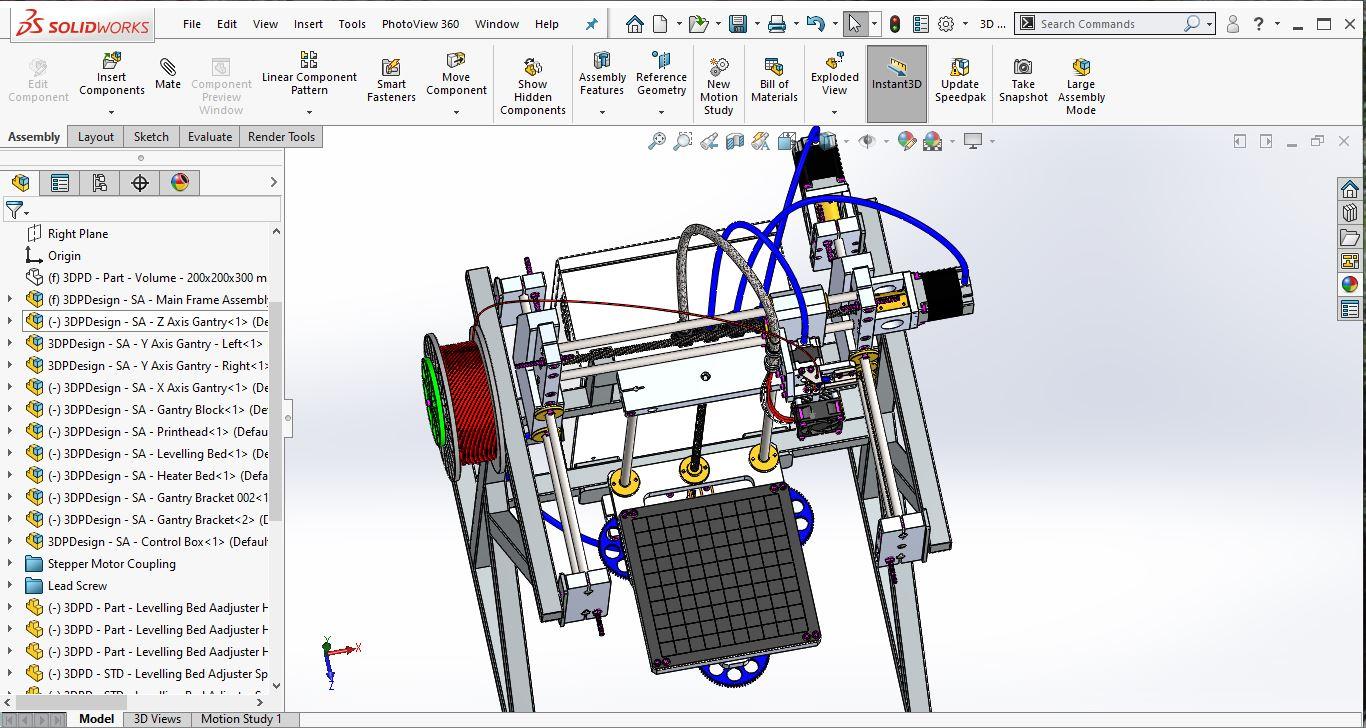The width and height of the screenshot is (1366, 728).
Task: Toggle Show Hidden Components
Action: coord(533,78)
